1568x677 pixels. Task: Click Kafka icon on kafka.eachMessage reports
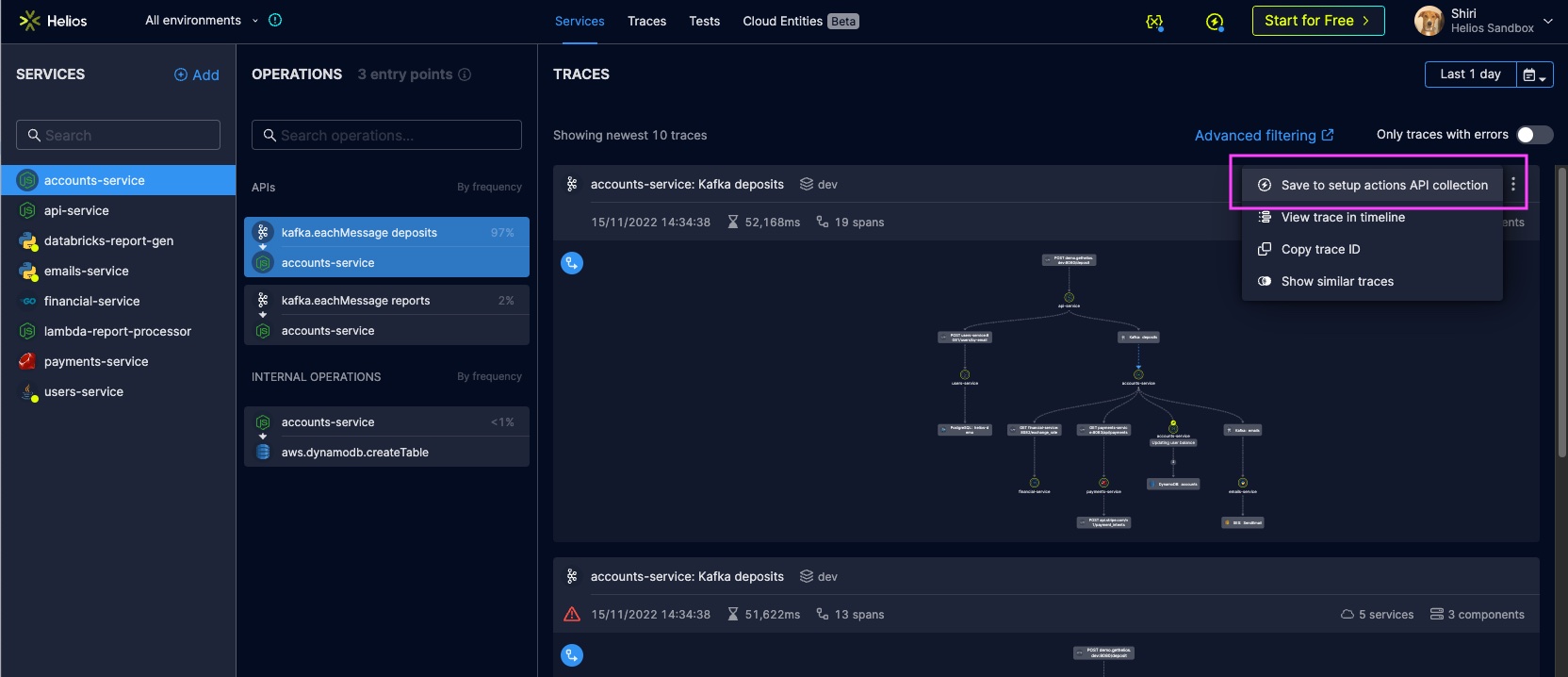click(x=263, y=300)
